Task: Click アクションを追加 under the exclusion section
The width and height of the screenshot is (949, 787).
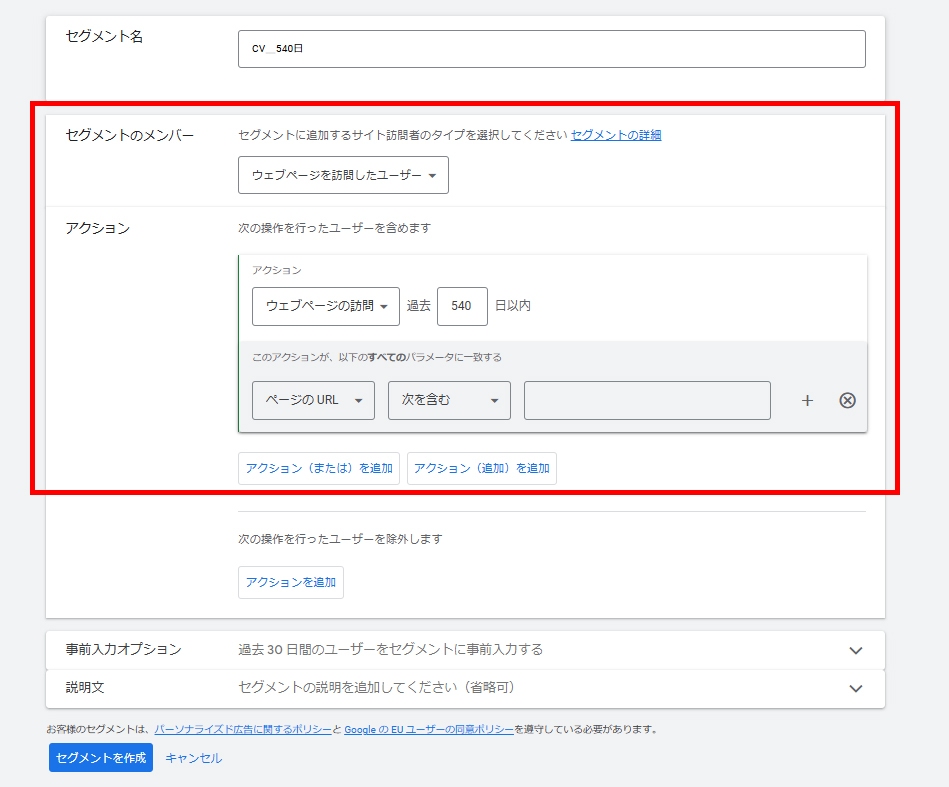Action: coord(290,582)
